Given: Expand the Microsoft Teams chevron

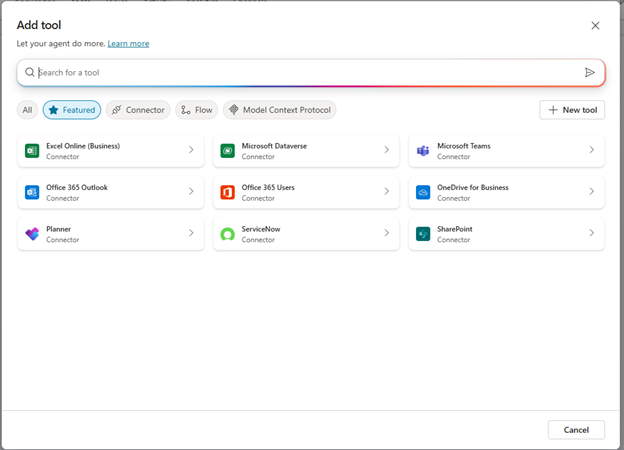Looking at the screenshot, I should (x=592, y=150).
